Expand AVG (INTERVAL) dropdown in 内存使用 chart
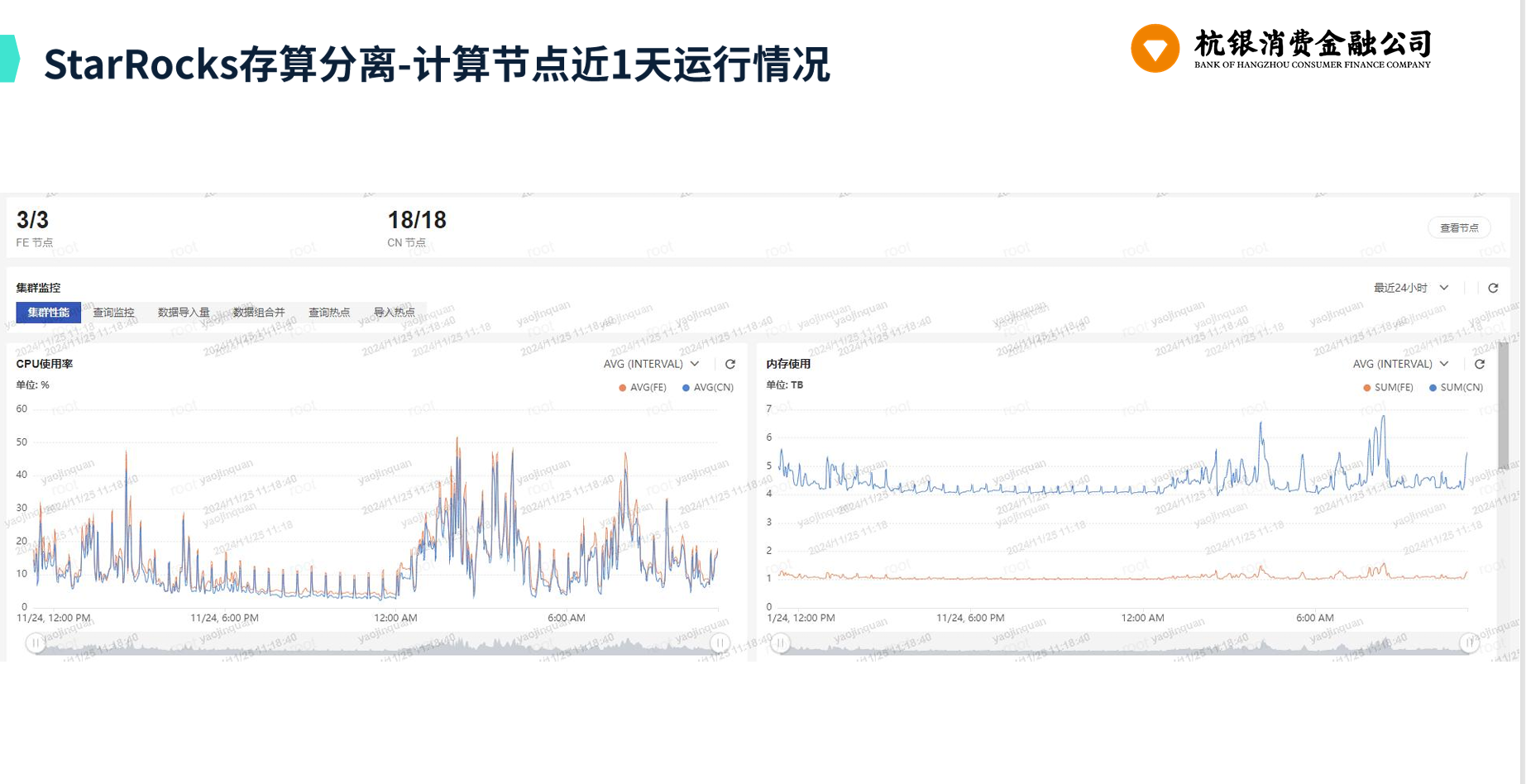The image size is (1526, 784). pos(1400,364)
